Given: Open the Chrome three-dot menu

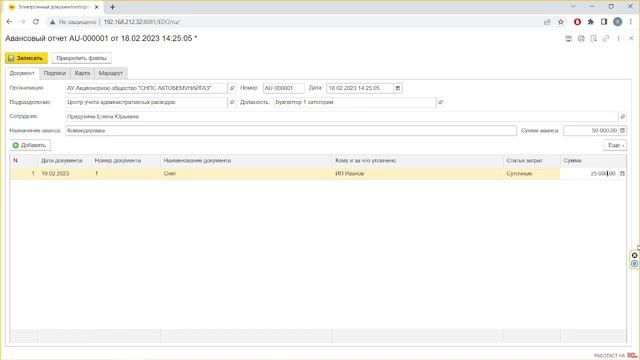Looking at the screenshot, I should click(631, 22).
